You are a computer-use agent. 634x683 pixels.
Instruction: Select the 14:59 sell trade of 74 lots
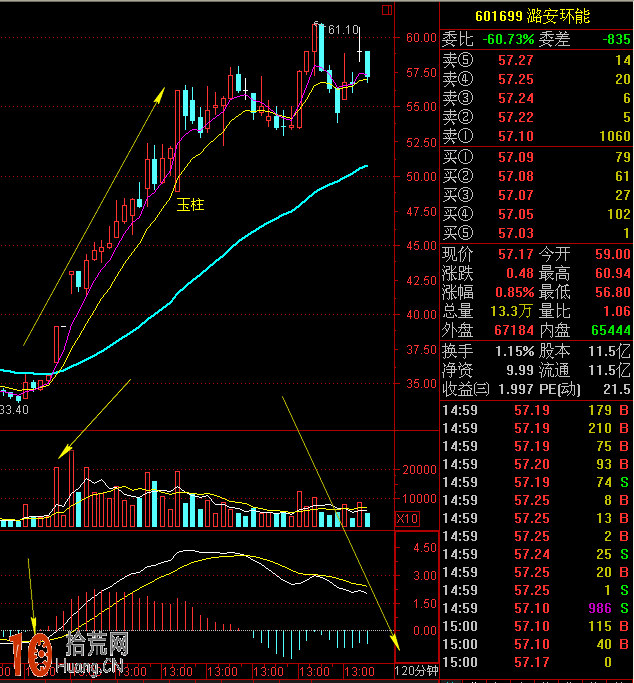tap(536, 482)
